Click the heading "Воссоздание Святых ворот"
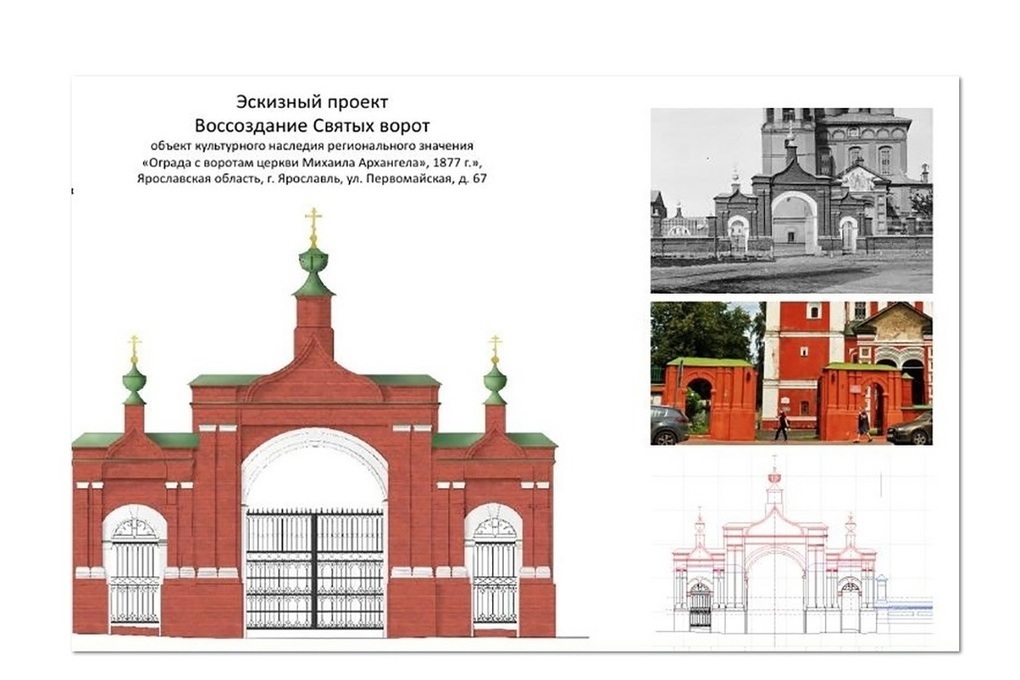The width and height of the screenshot is (1020, 680). (x=312, y=125)
